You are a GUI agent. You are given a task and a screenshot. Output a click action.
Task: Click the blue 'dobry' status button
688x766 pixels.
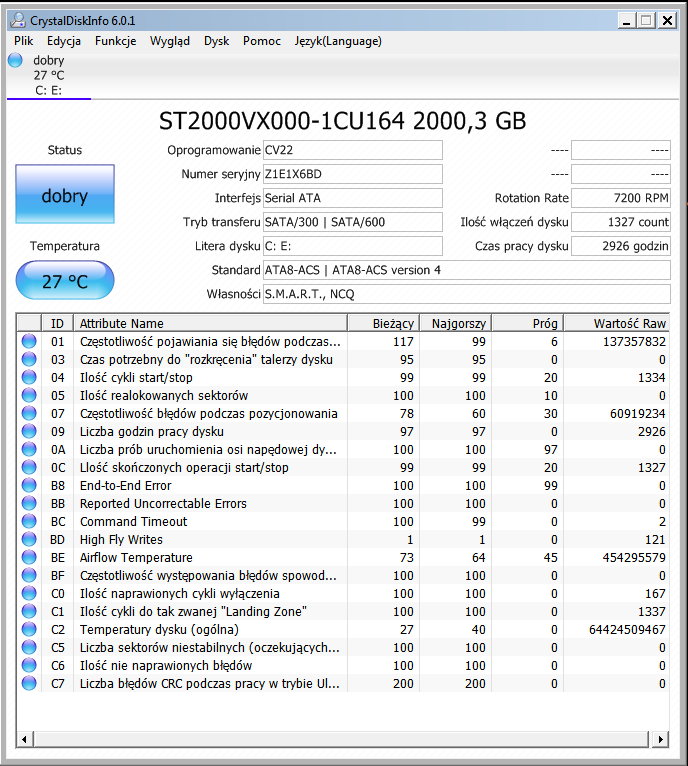(x=65, y=194)
